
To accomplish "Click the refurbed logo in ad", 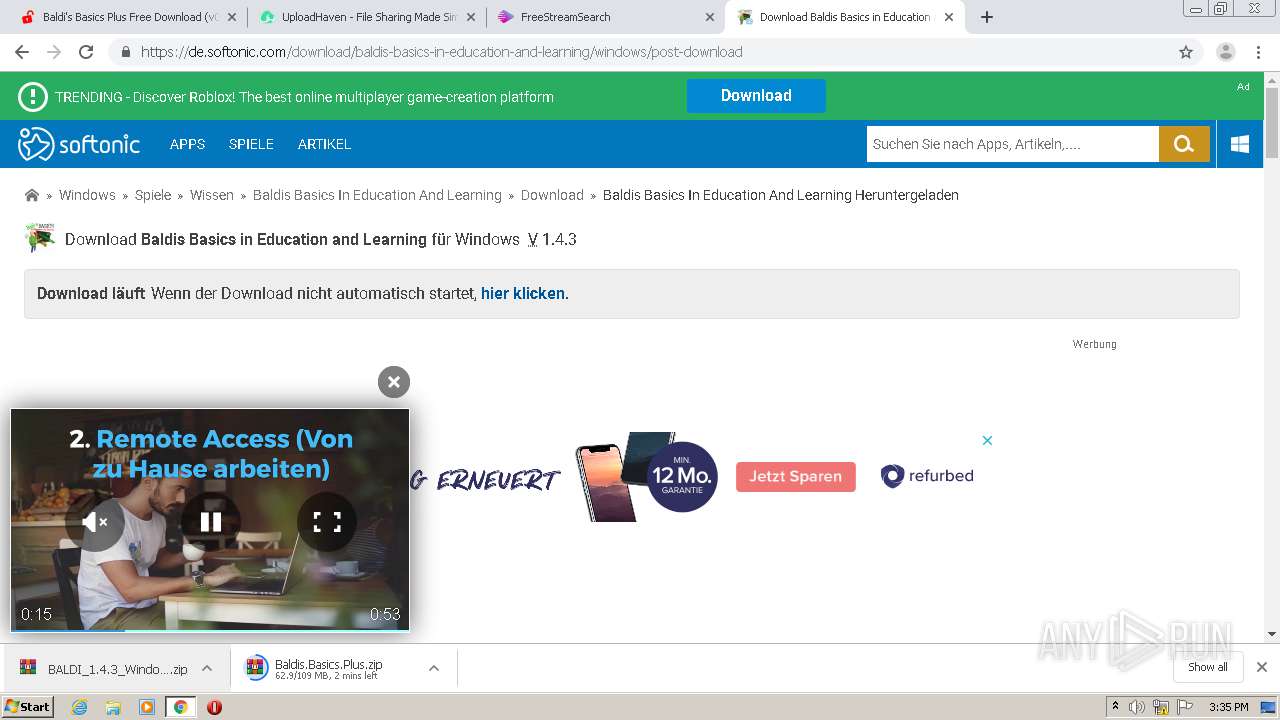I will [x=927, y=476].
